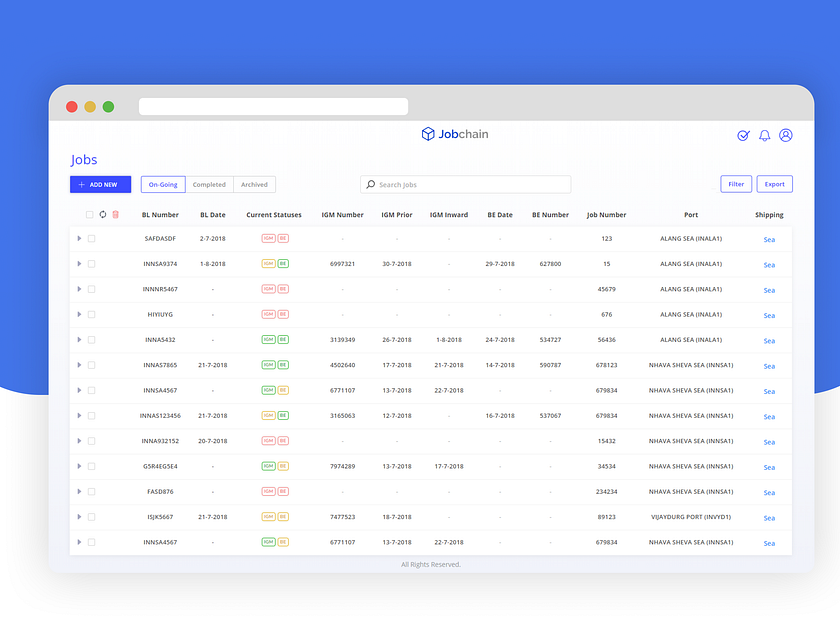Click the Sea shipping link on INNNR5467 row

tap(769, 289)
